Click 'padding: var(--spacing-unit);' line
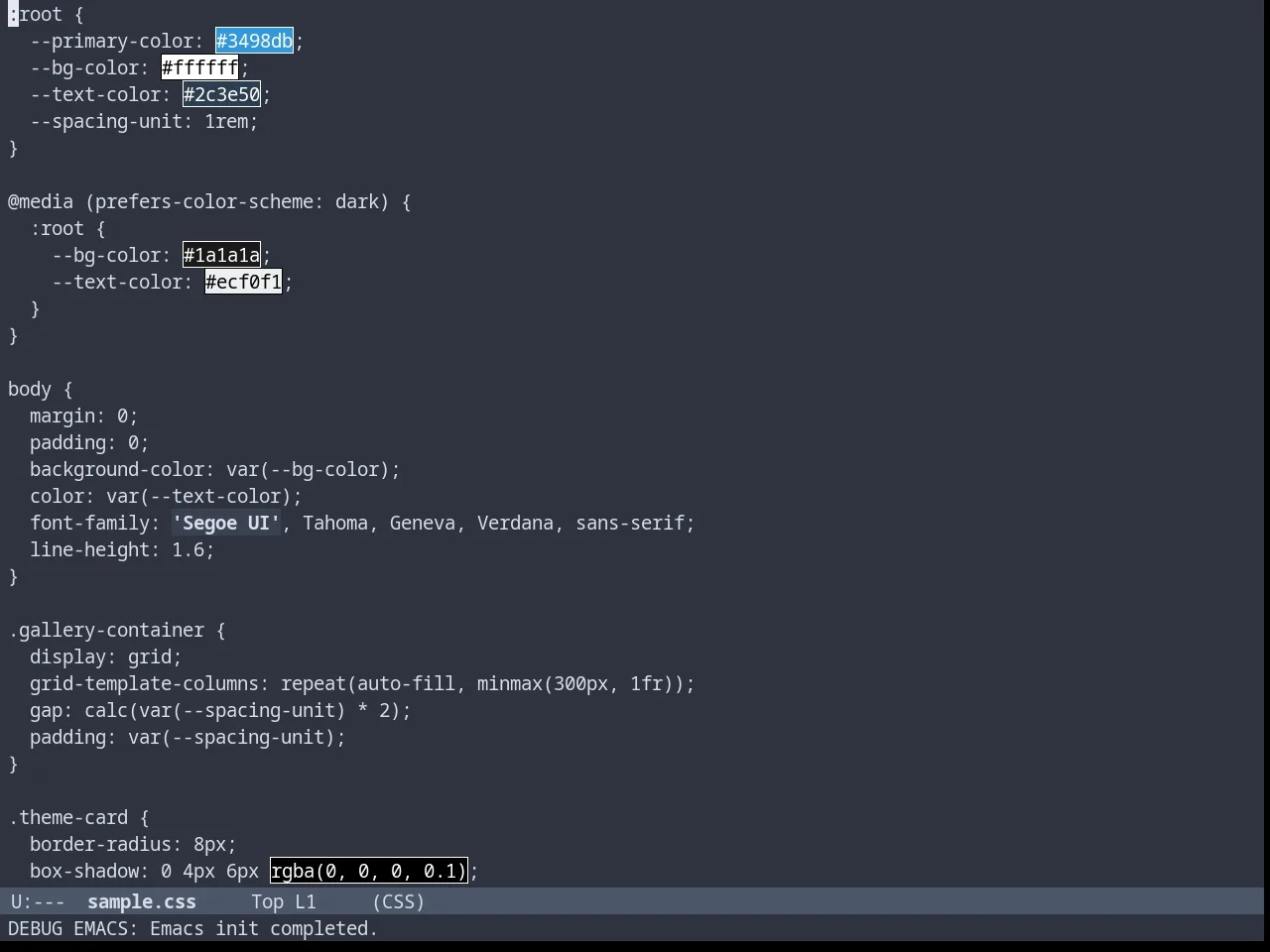 [x=188, y=737]
